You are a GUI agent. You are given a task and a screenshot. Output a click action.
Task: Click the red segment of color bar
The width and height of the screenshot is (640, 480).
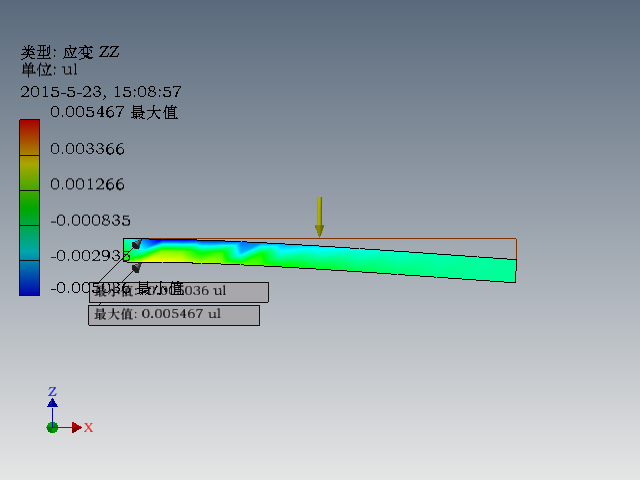29,137
